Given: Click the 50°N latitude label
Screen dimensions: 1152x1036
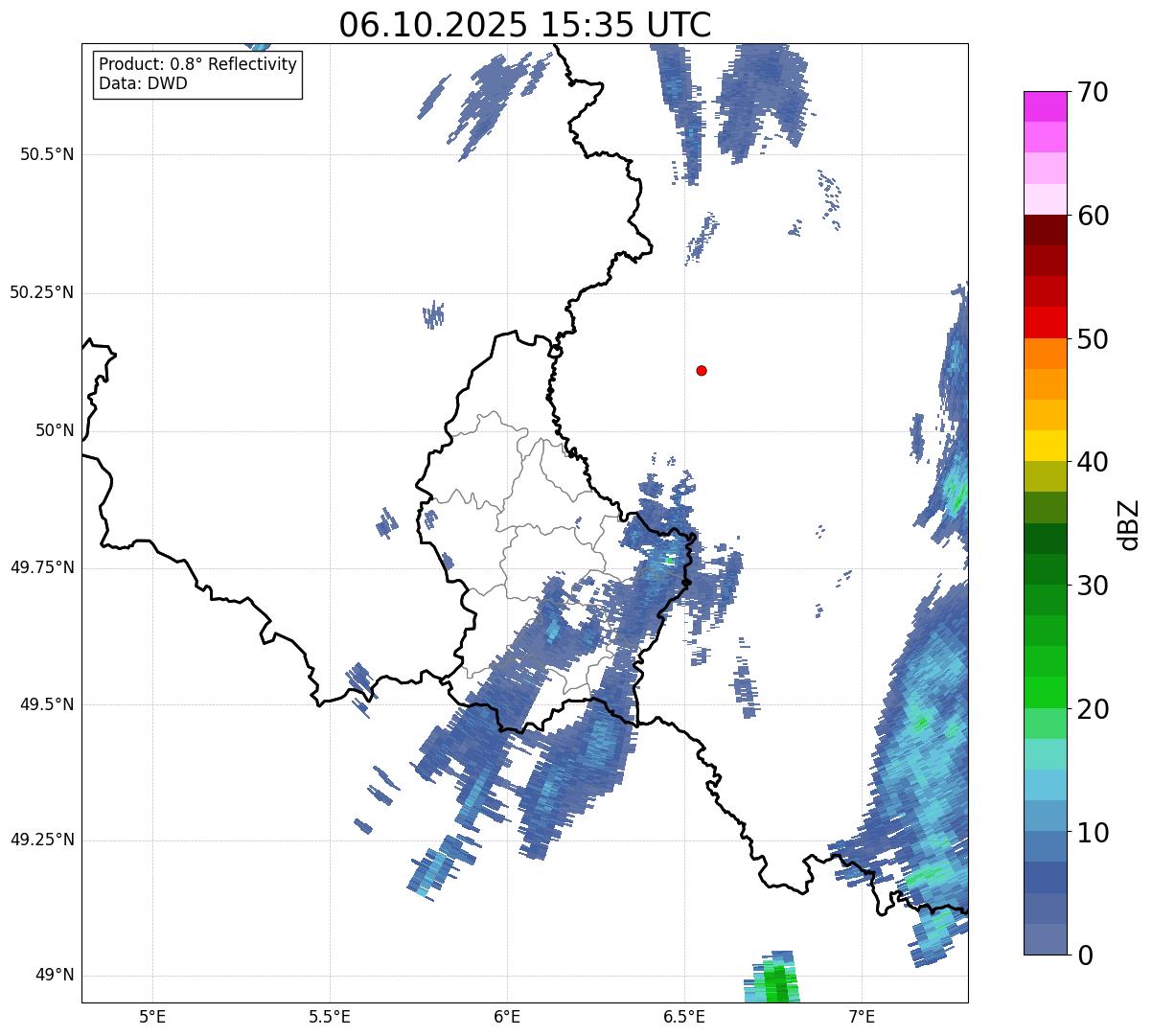Looking at the screenshot, I should (55, 430).
